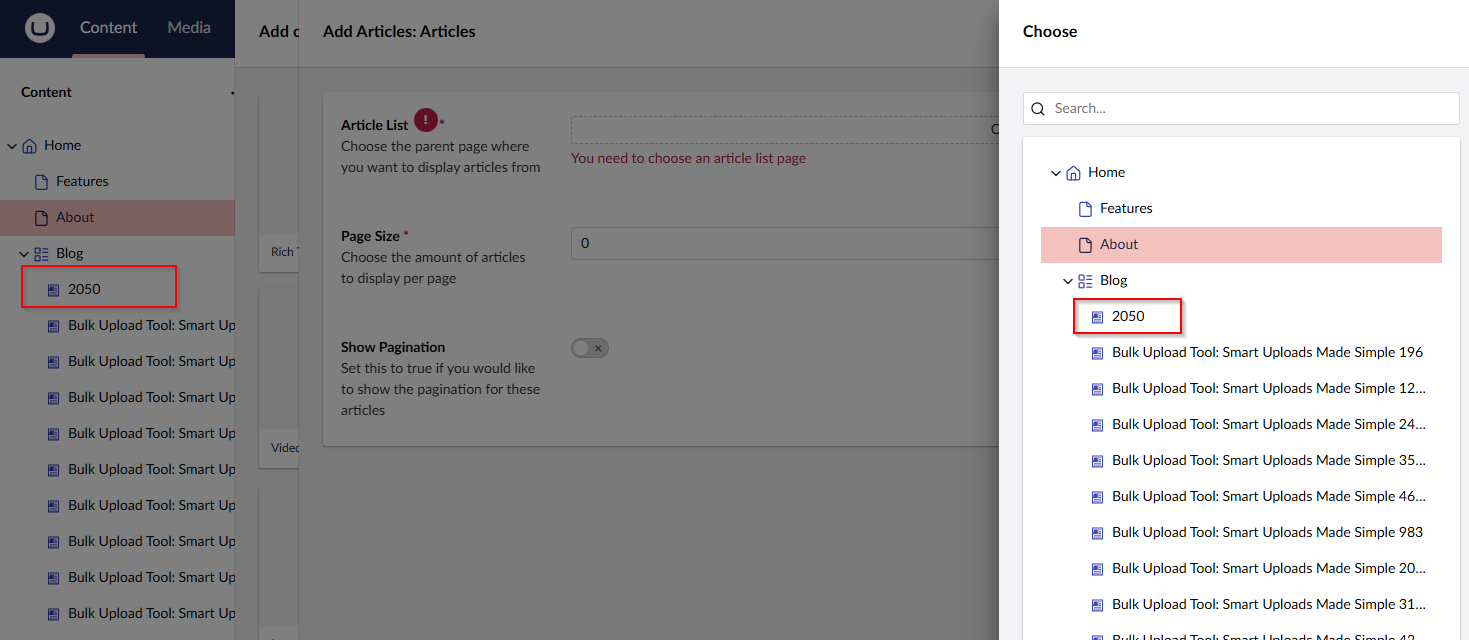Screen dimensions: 1469x640
Task: Click Blog list icon in Choose panel
Action: click(x=1085, y=281)
